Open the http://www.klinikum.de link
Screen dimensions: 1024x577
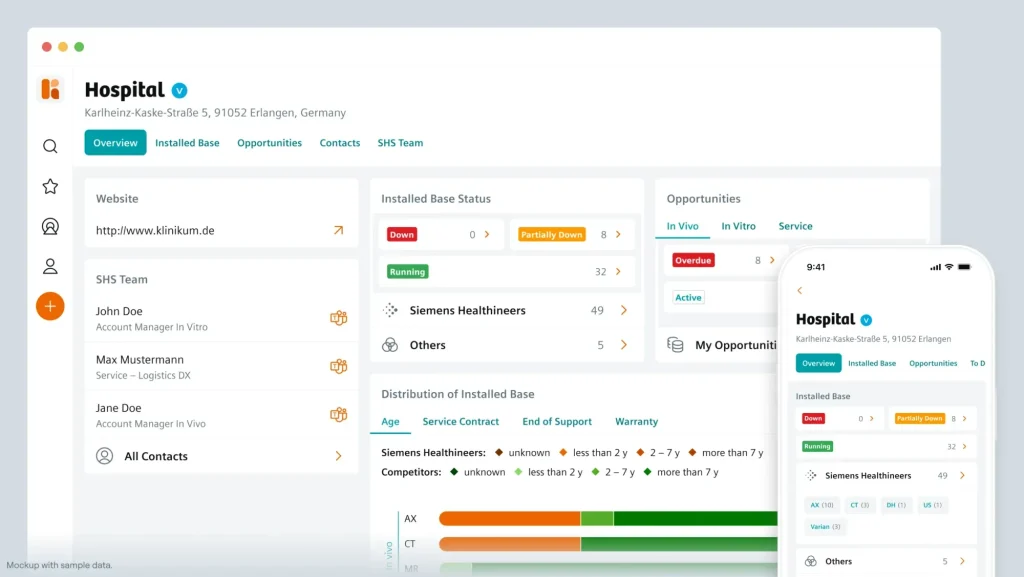coord(153,231)
